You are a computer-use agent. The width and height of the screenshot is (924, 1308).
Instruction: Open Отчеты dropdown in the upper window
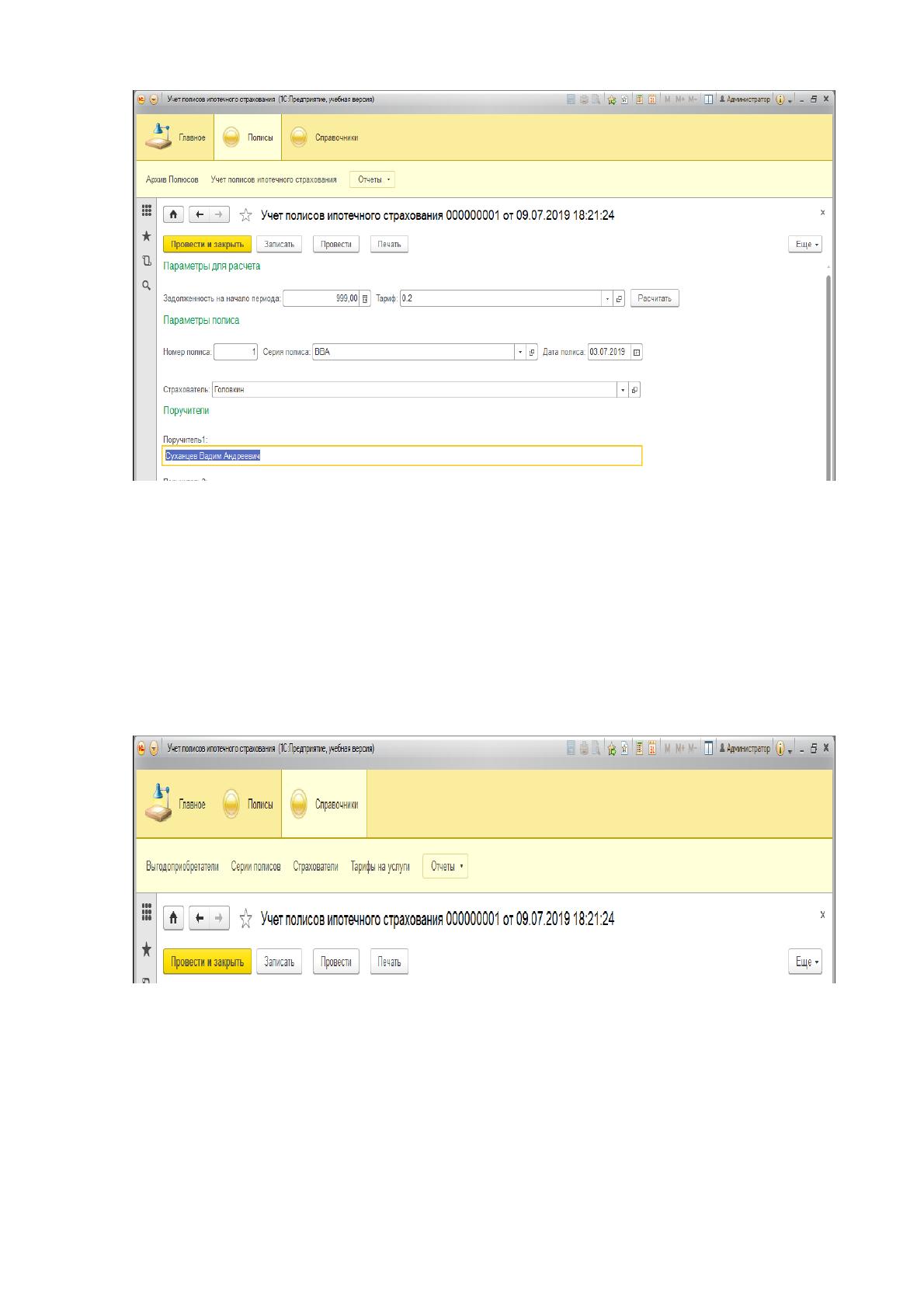pos(373,179)
